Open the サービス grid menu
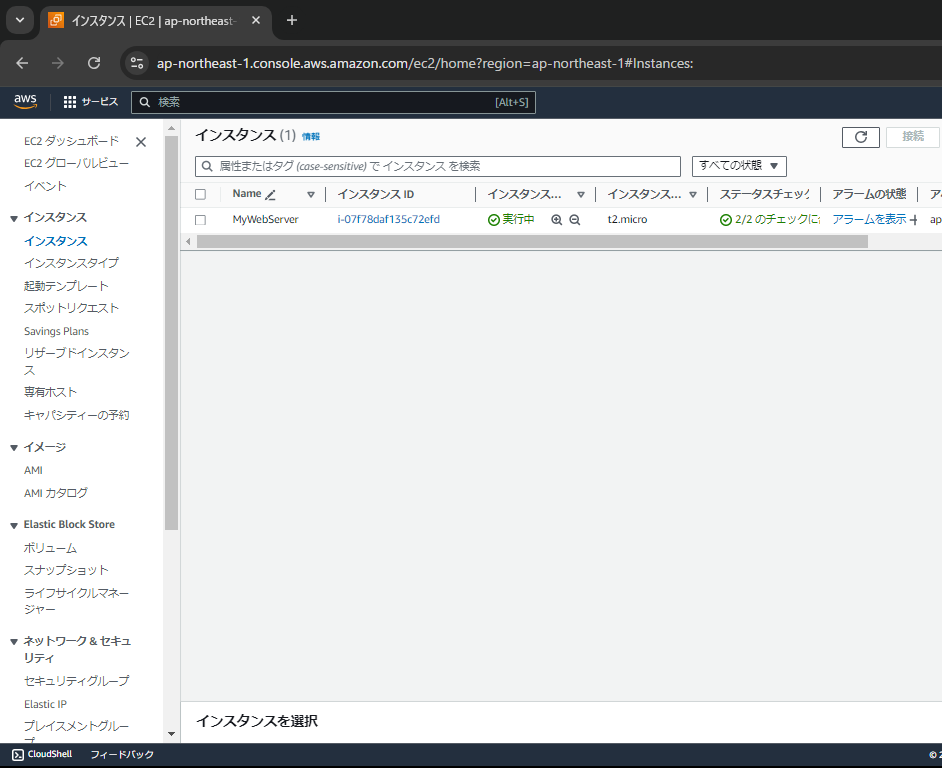Image resolution: width=942 pixels, height=768 pixels. (x=91, y=102)
